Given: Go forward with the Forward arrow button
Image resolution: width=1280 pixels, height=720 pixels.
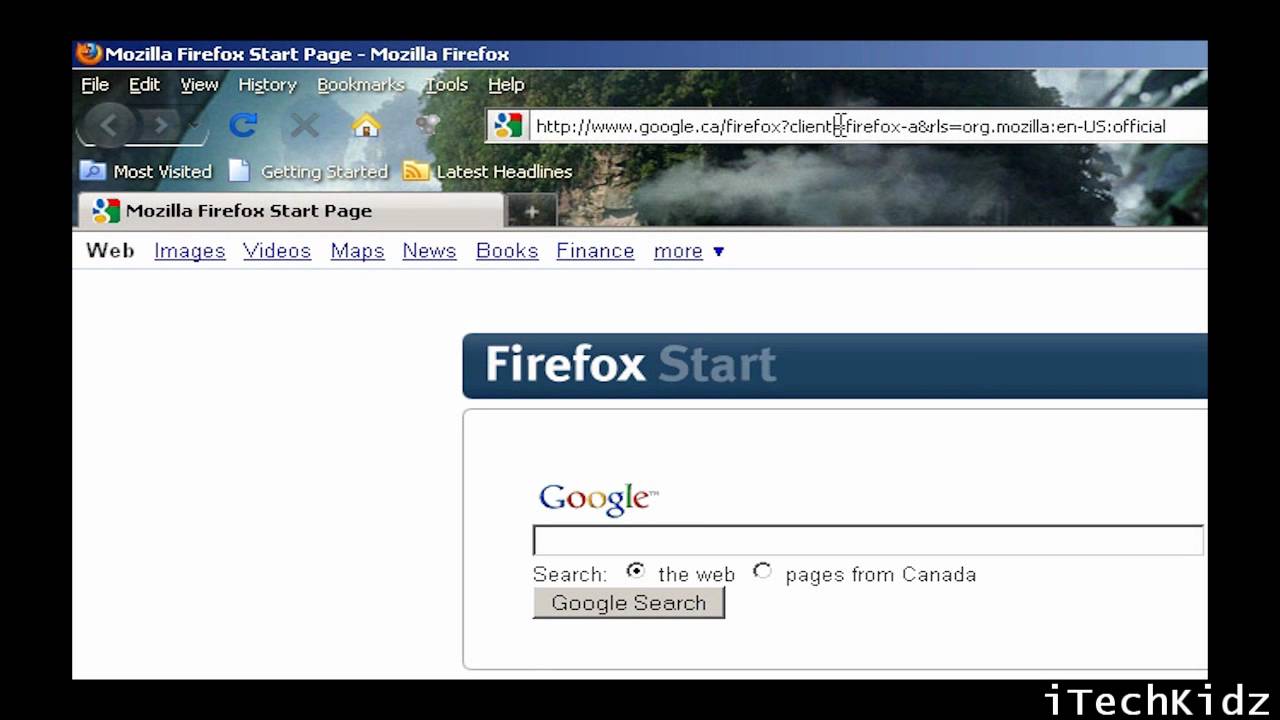Looking at the screenshot, I should pyautogui.click(x=160, y=125).
